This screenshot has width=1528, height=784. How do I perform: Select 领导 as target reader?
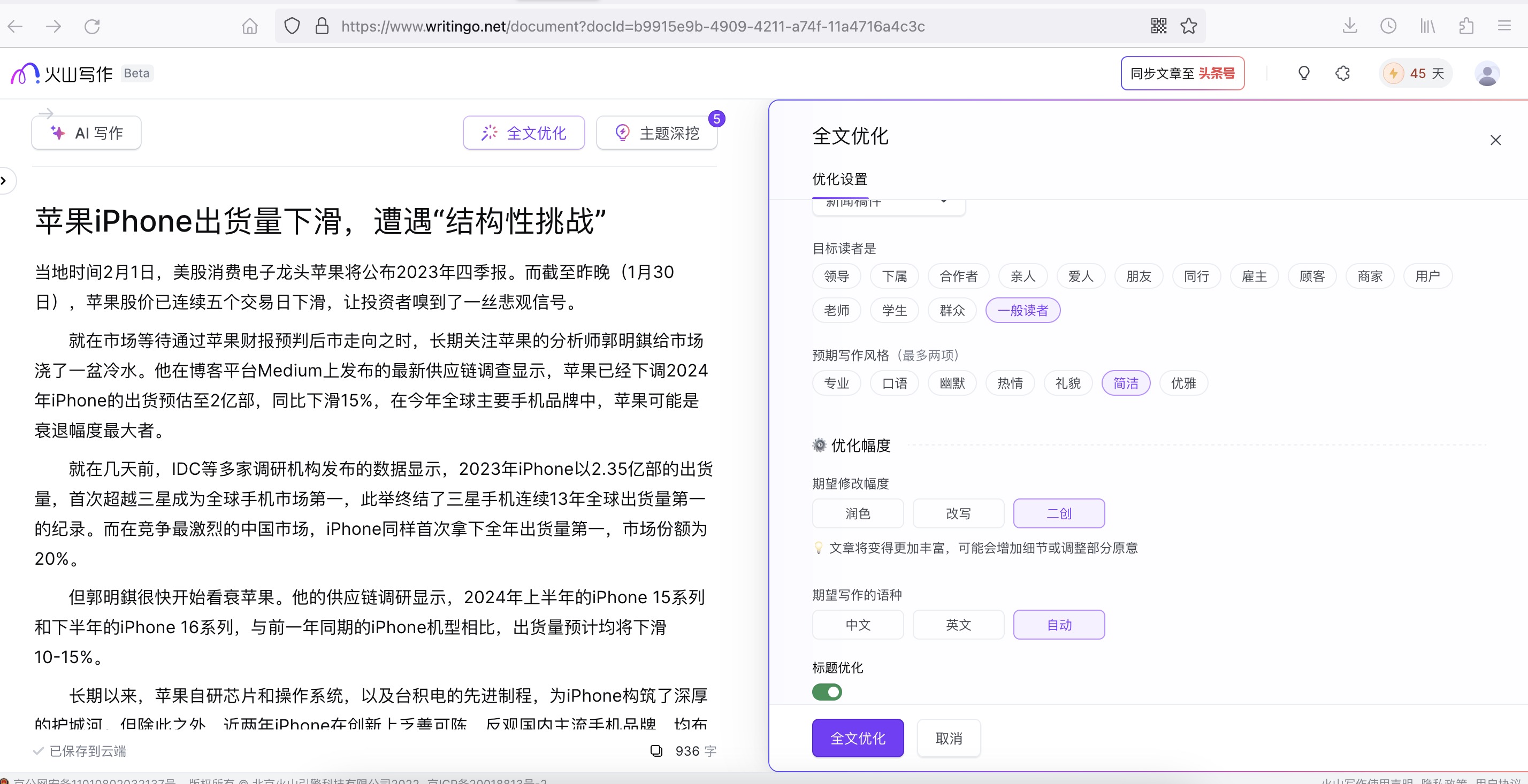836,276
